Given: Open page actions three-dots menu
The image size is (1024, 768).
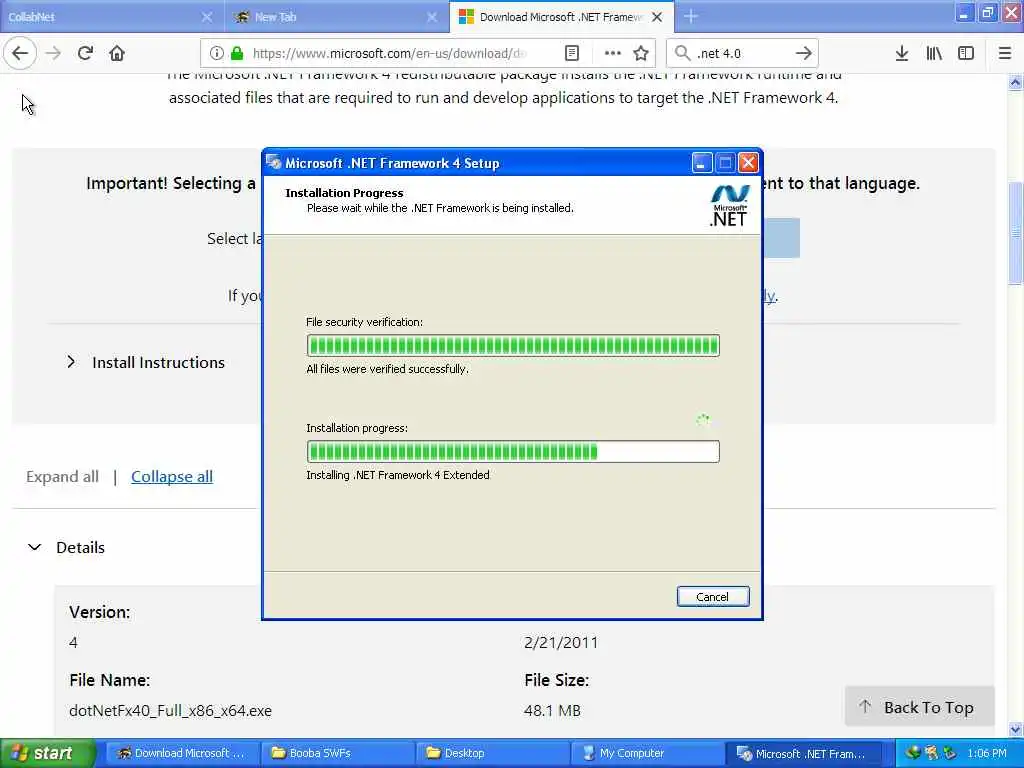Looking at the screenshot, I should [x=612, y=53].
